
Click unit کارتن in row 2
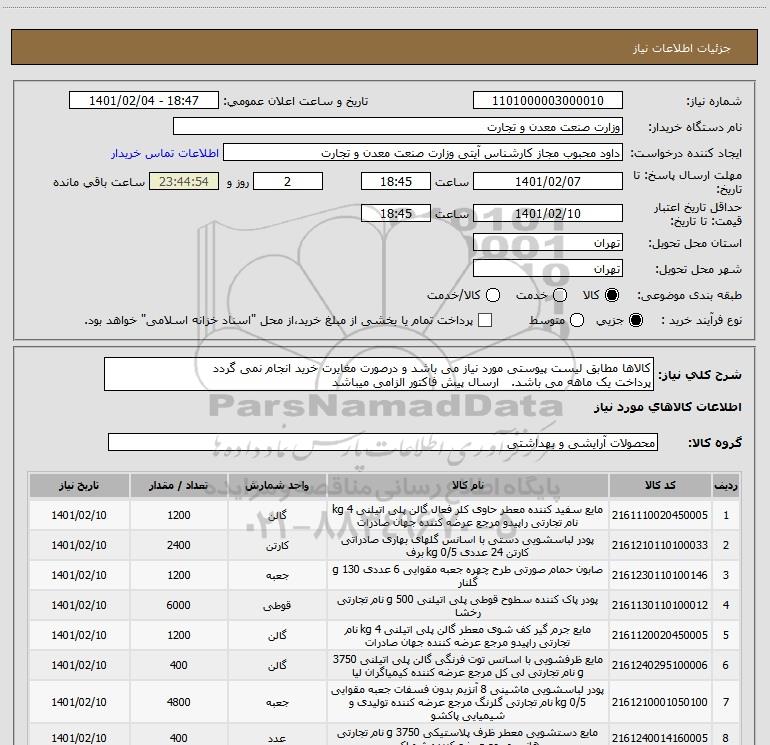coord(277,546)
